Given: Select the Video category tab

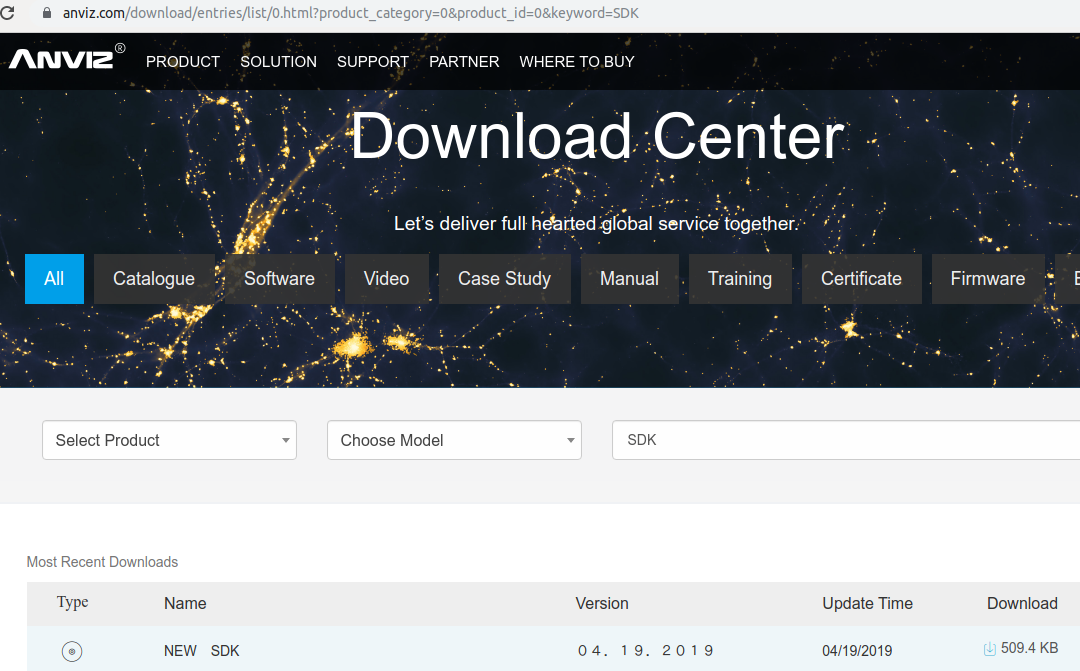Looking at the screenshot, I should tap(386, 279).
